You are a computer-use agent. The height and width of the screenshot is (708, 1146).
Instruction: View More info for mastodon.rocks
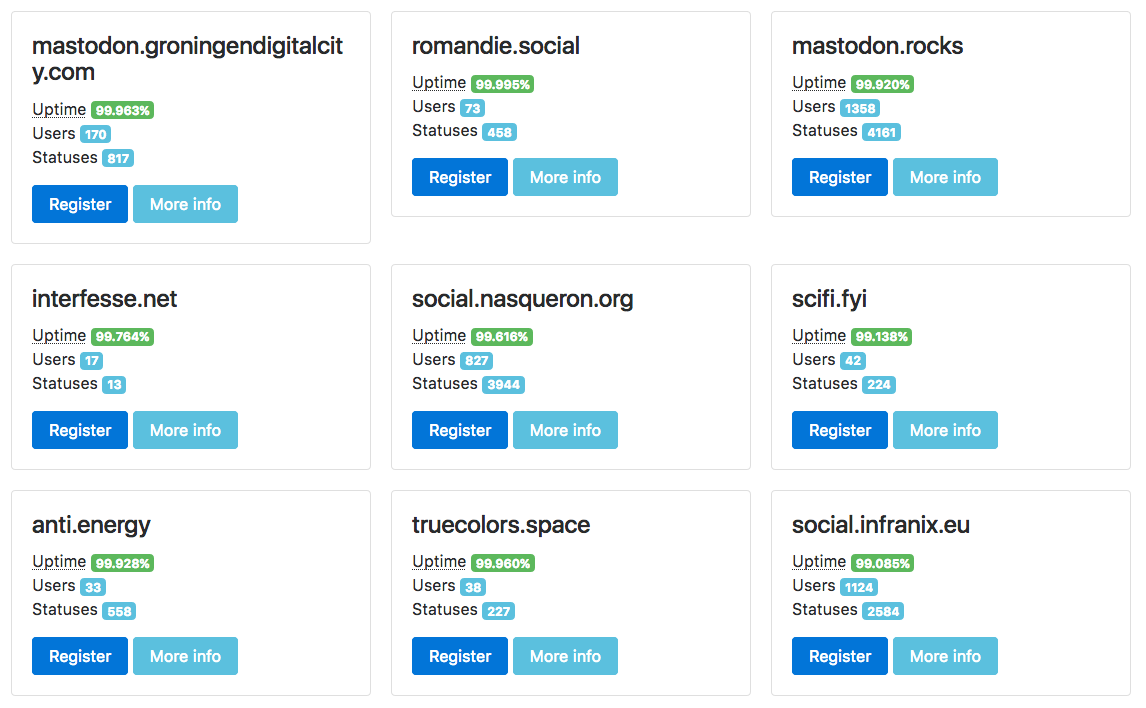tap(945, 177)
